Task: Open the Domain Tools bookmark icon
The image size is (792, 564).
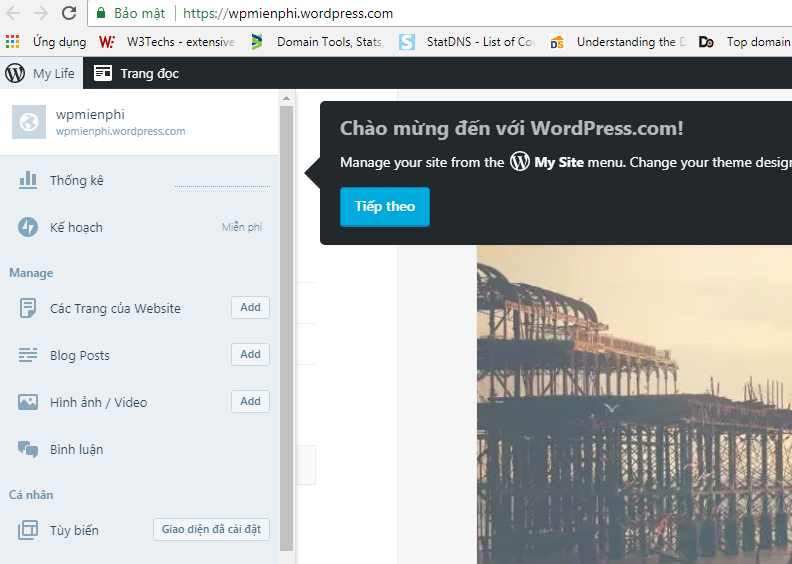Action: pos(257,41)
